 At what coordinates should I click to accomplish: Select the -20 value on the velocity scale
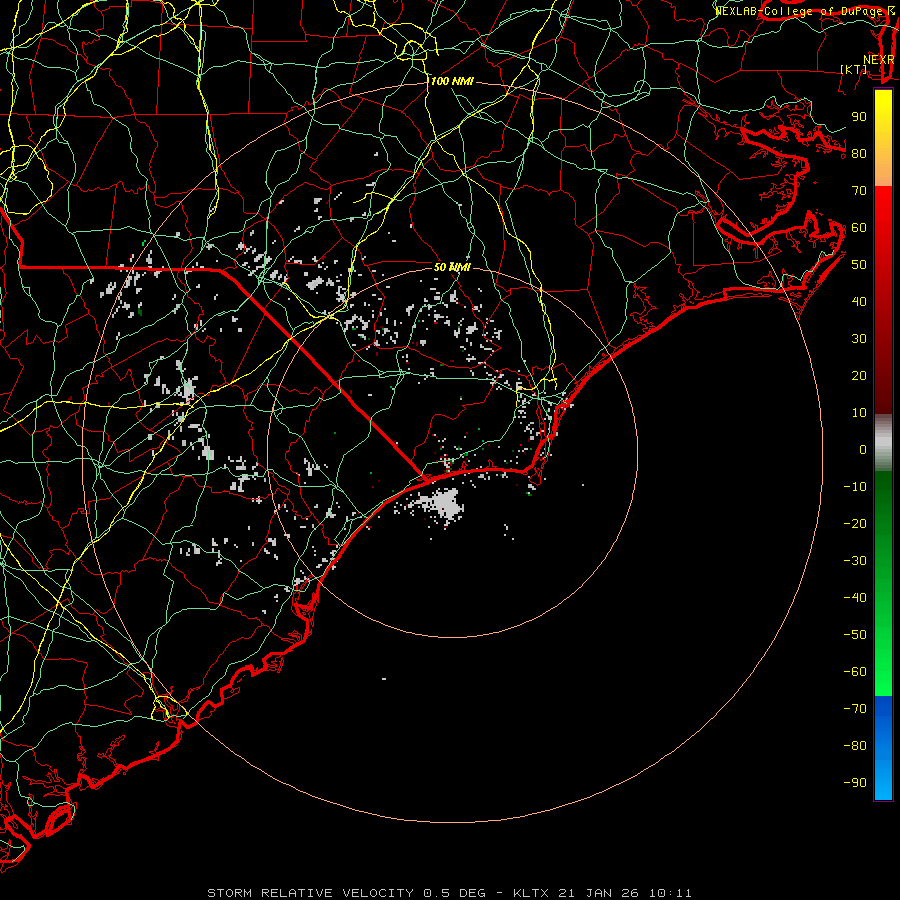tap(855, 524)
